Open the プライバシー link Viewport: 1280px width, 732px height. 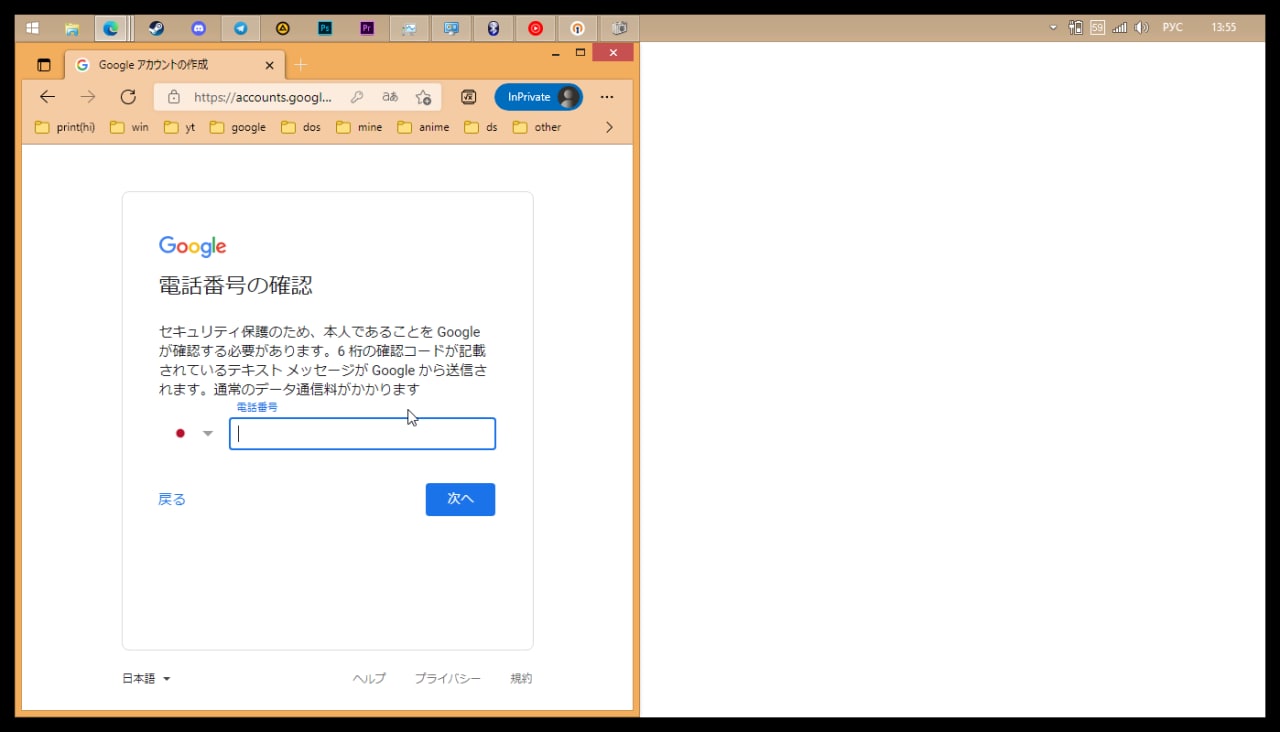pos(448,678)
